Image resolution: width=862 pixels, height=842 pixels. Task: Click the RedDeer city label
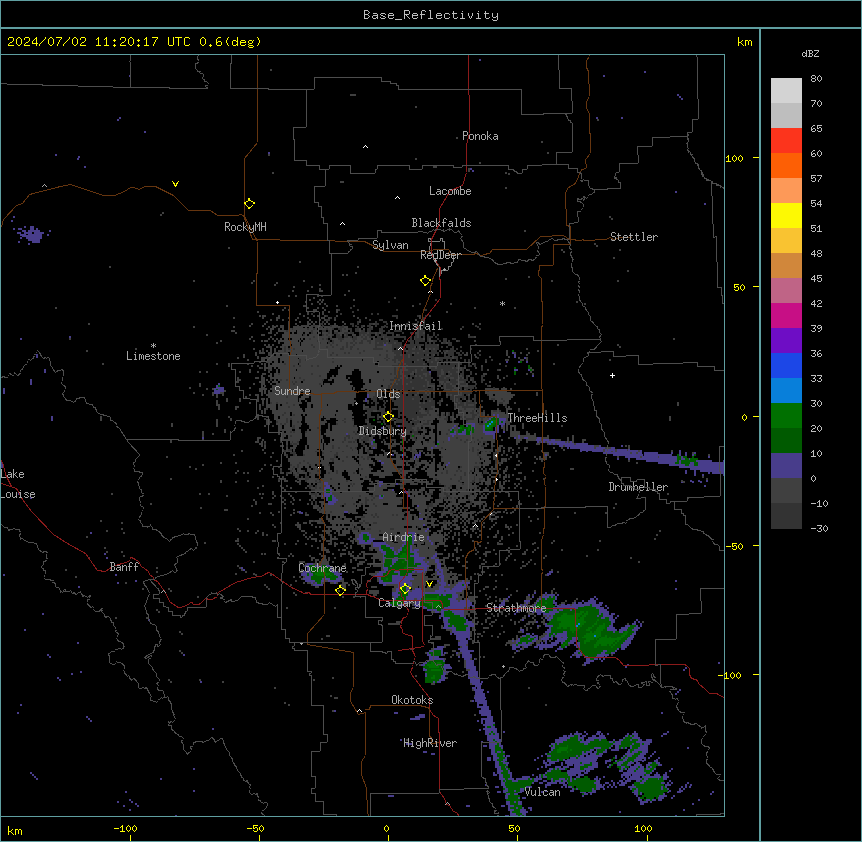(x=440, y=255)
